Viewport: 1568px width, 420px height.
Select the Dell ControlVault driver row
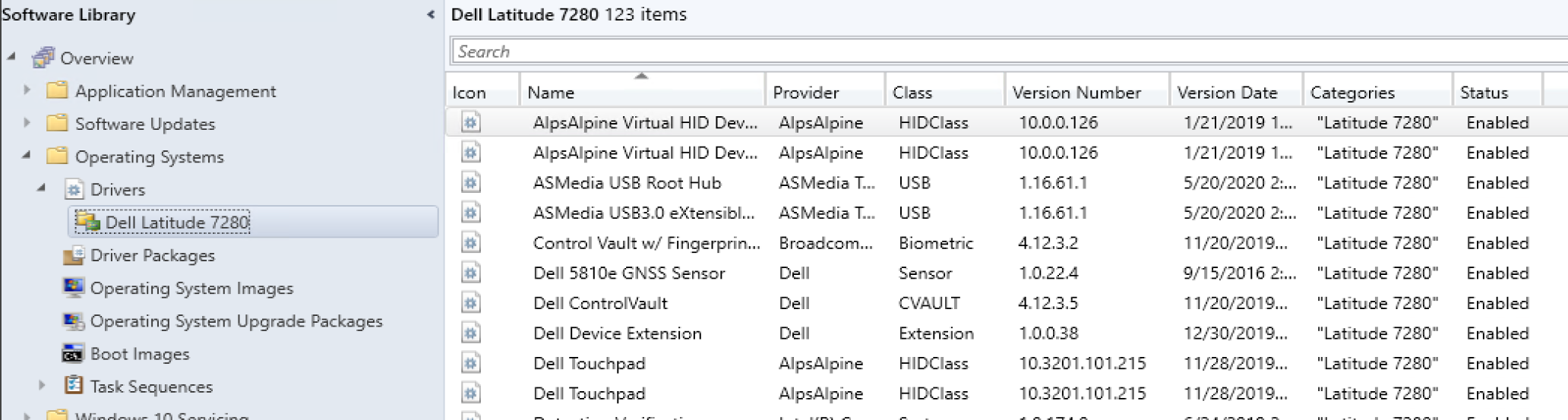[x=600, y=303]
